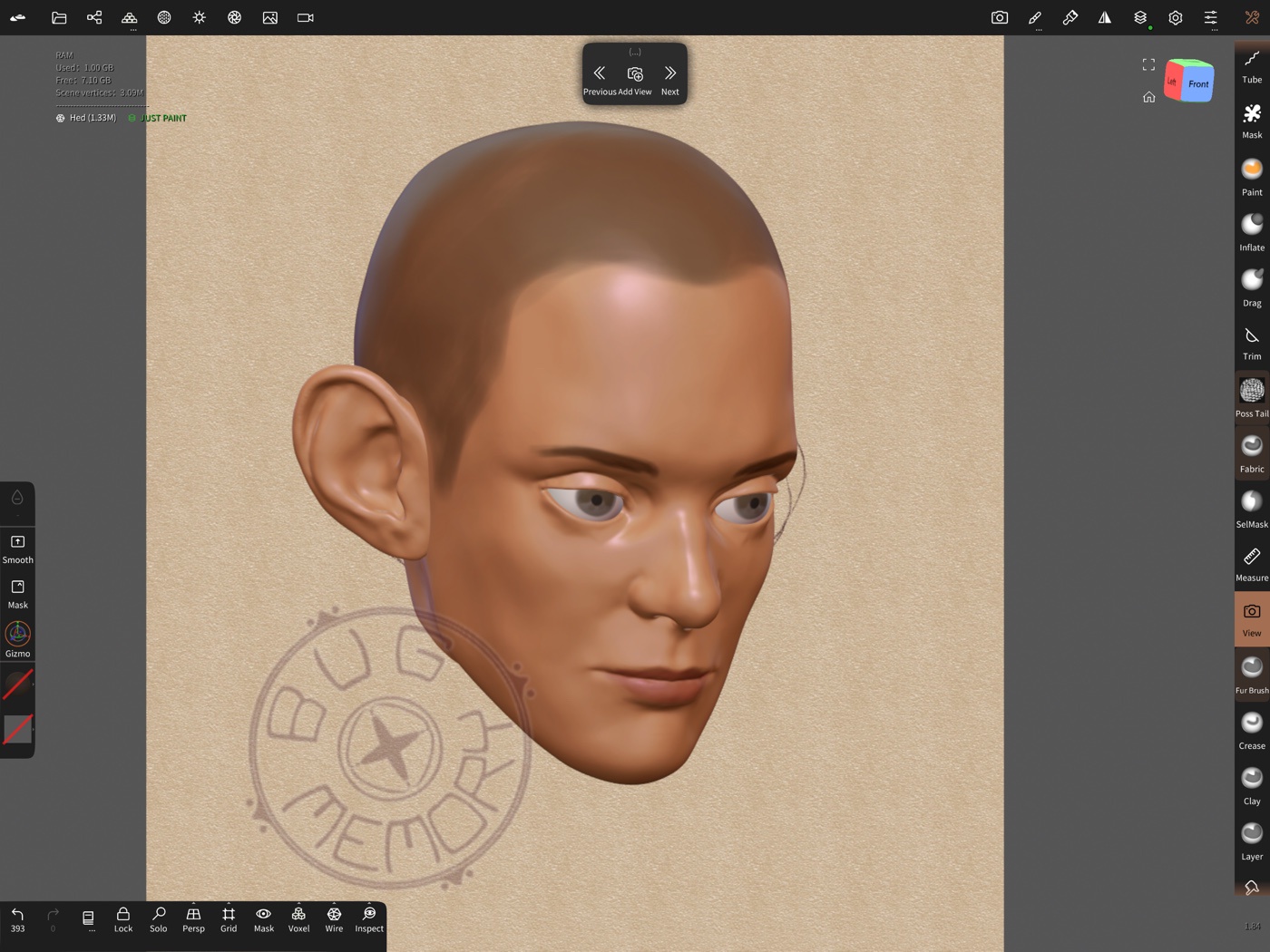Open the Camera video menu
1270x952 pixels.
[306, 17]
